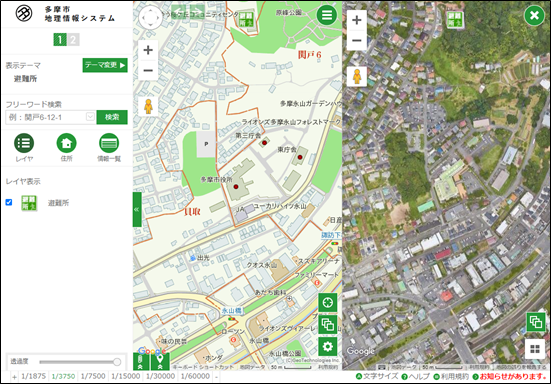The height and width of the screenshot is (384, 551).
Task: Open map settings gear button
Action: click(328, 347)
